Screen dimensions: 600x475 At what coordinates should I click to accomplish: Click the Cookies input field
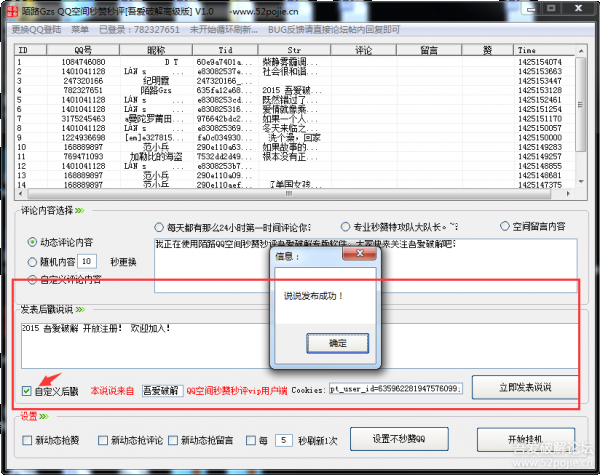[396, 388]
